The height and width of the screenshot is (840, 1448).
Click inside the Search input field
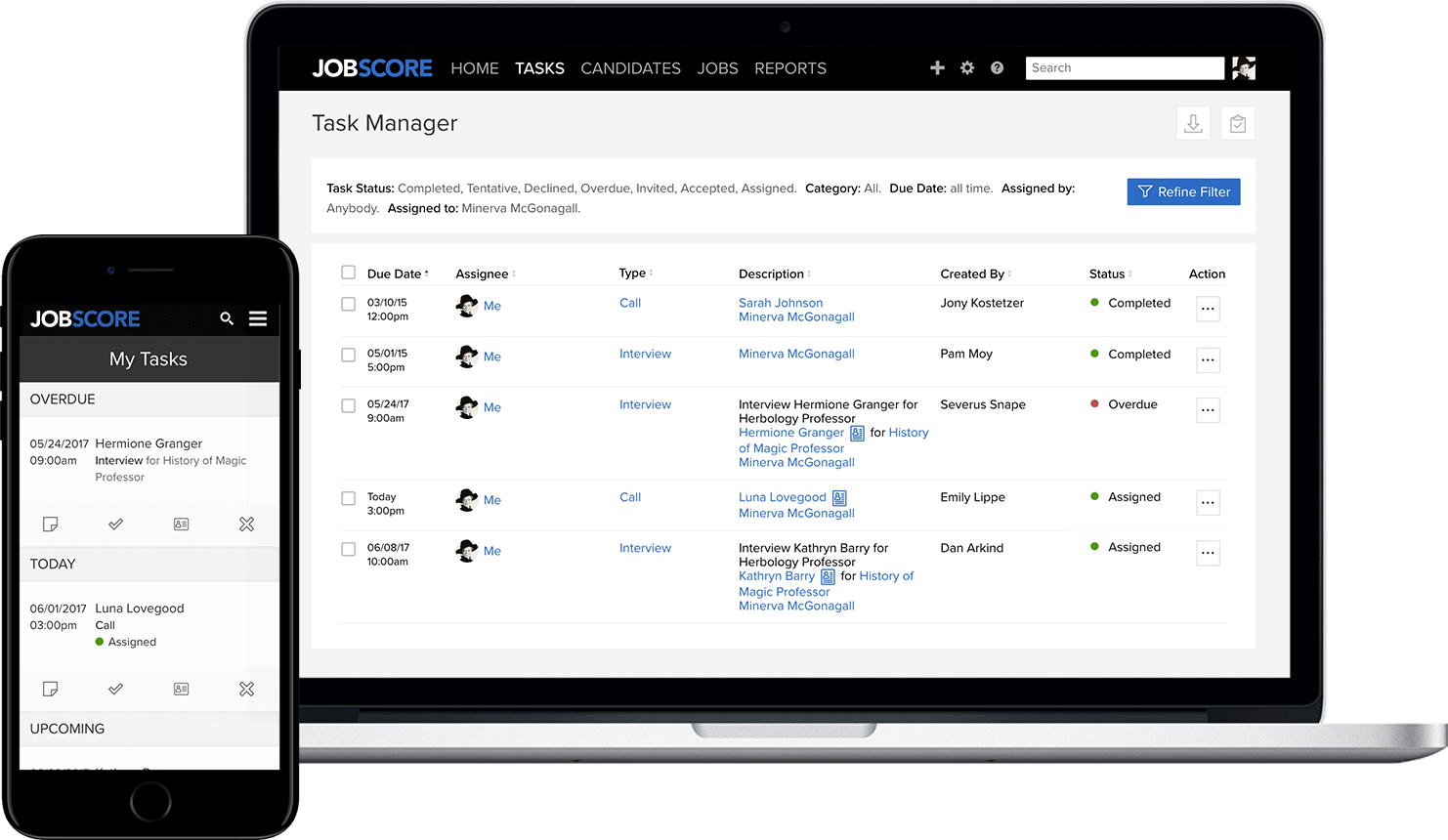tap(1124, 67)
